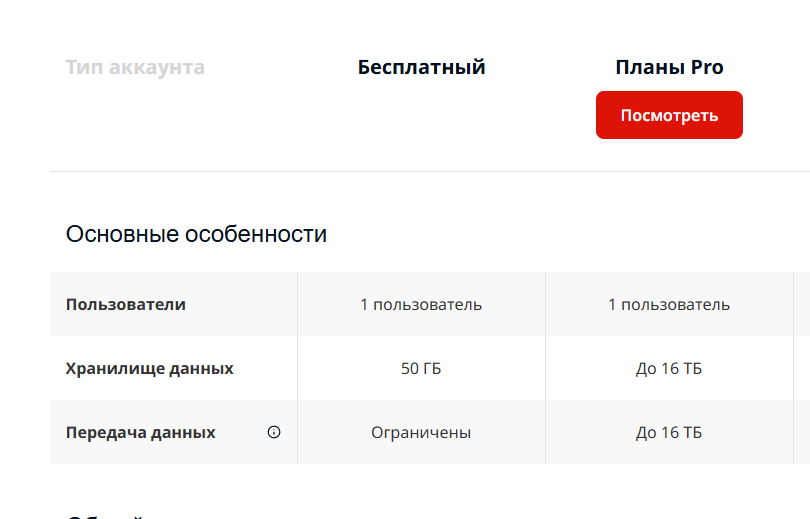
Task: Select the 50 ГБ storage cell
Action: tap(421, 368)
